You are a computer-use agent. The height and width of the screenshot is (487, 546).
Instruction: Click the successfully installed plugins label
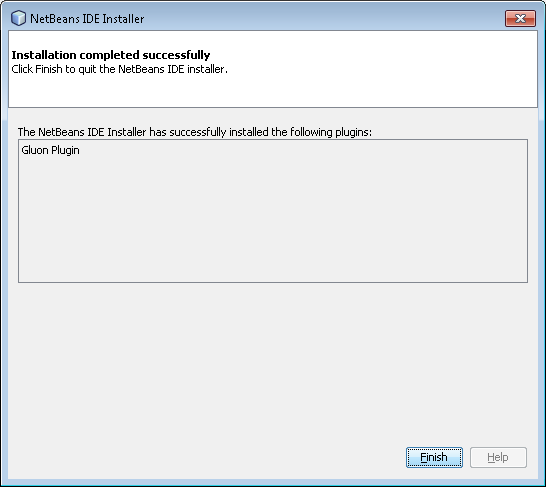[195, 132]
